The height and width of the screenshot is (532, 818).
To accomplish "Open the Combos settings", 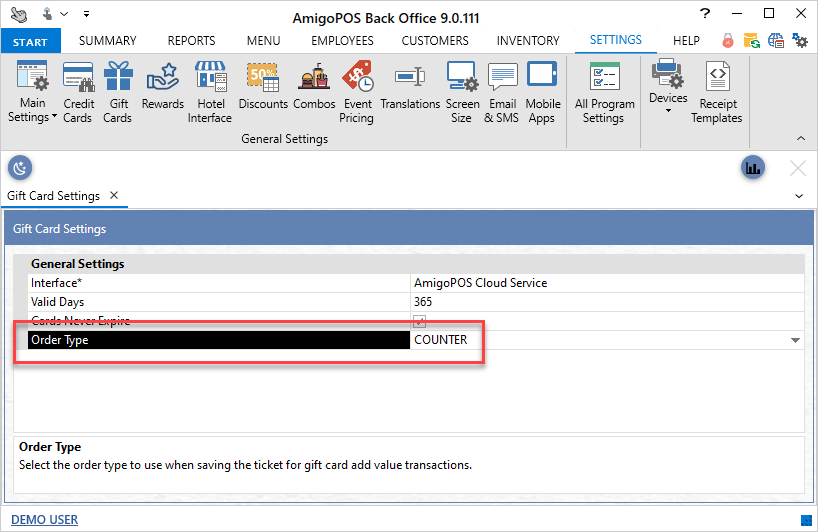I will [314, 86].
